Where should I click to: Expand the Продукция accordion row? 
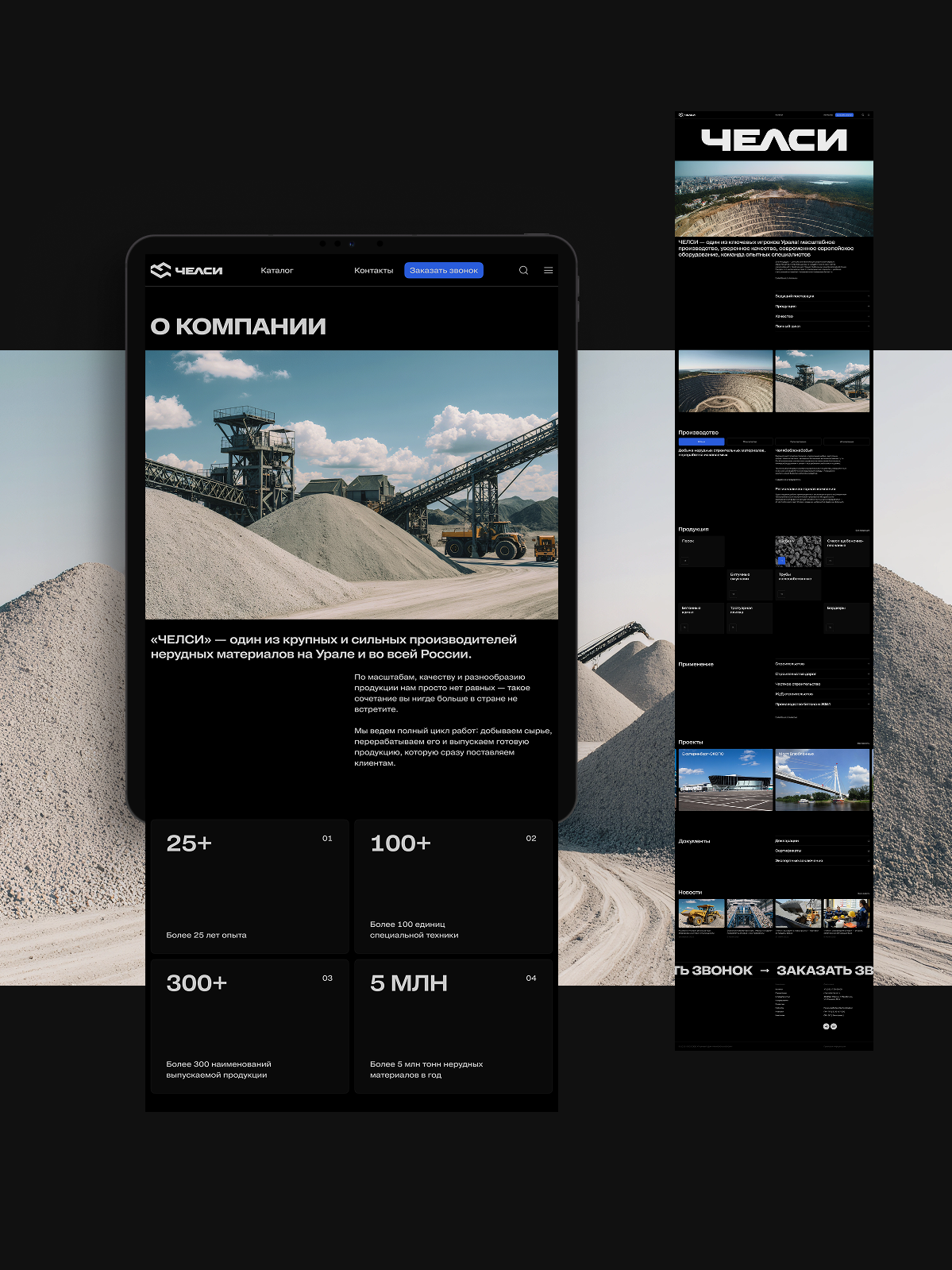pyautogui.click(x=822, y=306)
